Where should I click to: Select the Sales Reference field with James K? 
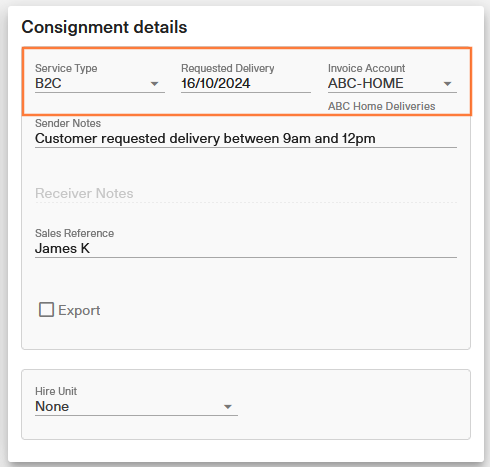pos(246,248)
